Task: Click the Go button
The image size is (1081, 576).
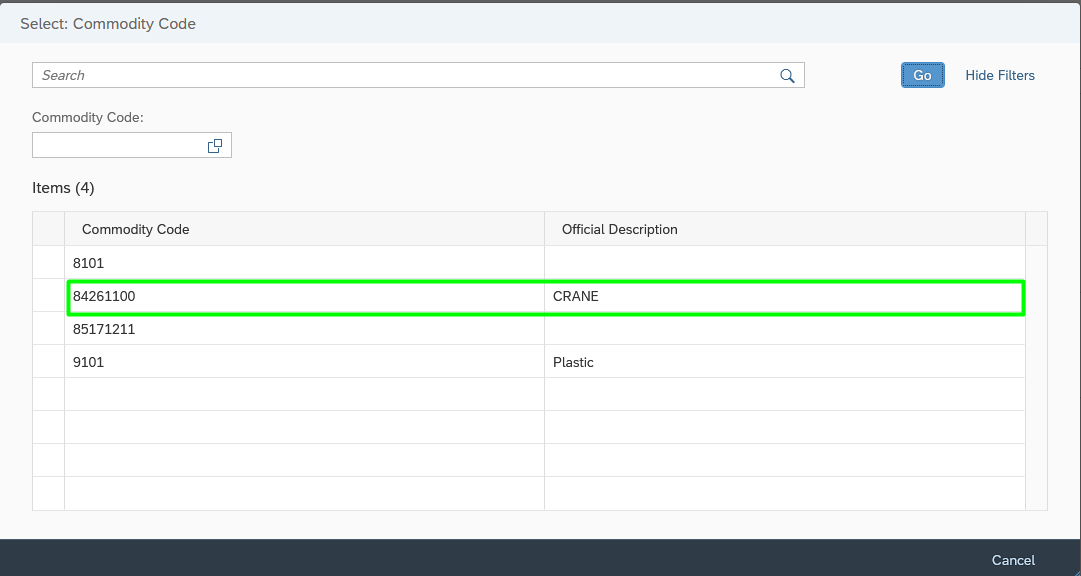Action: [x=922, y=75]
